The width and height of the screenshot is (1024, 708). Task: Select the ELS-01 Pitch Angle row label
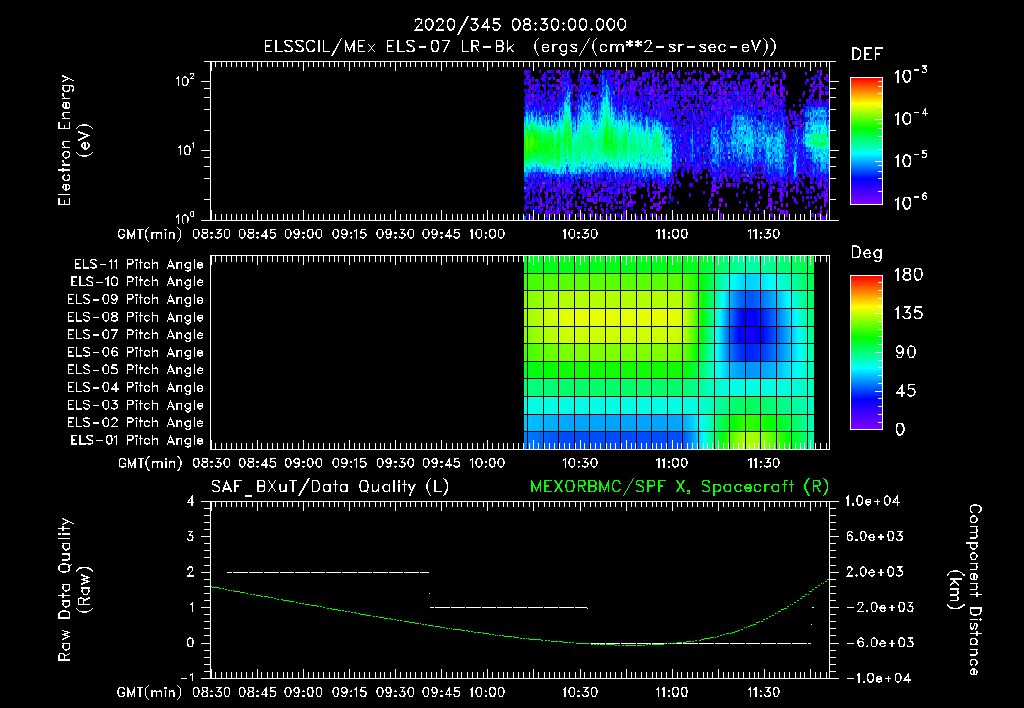coord(137,441)
